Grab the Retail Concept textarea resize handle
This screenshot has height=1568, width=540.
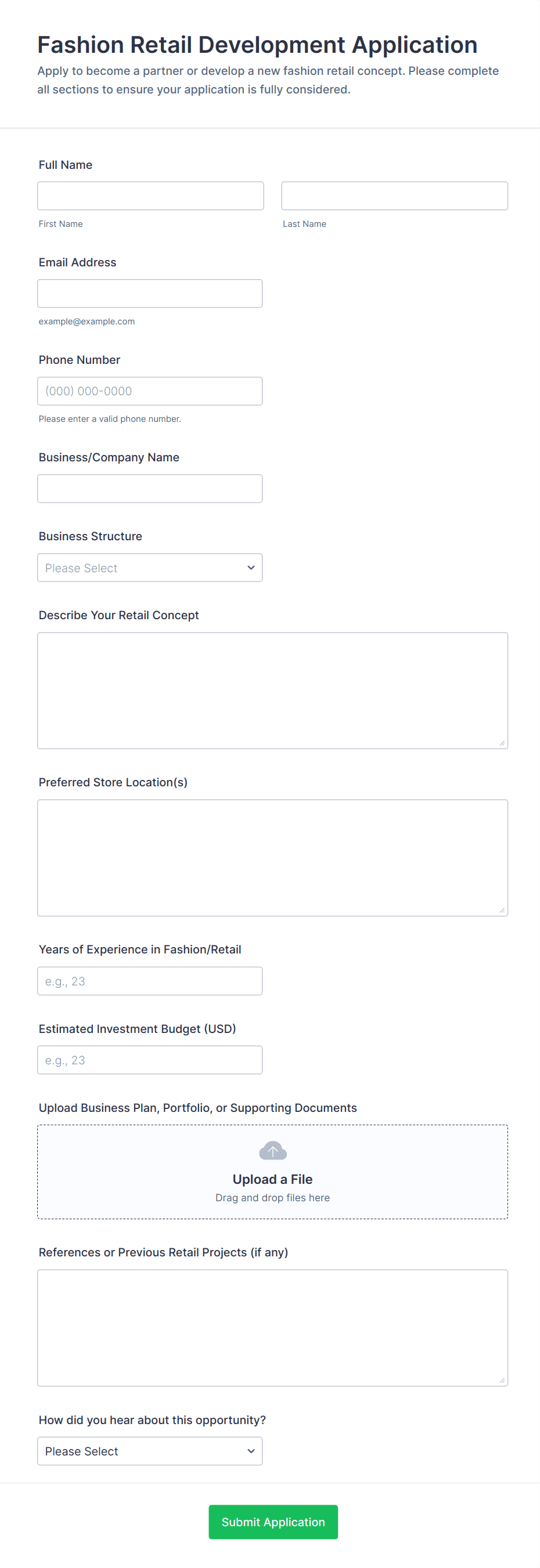502,743
